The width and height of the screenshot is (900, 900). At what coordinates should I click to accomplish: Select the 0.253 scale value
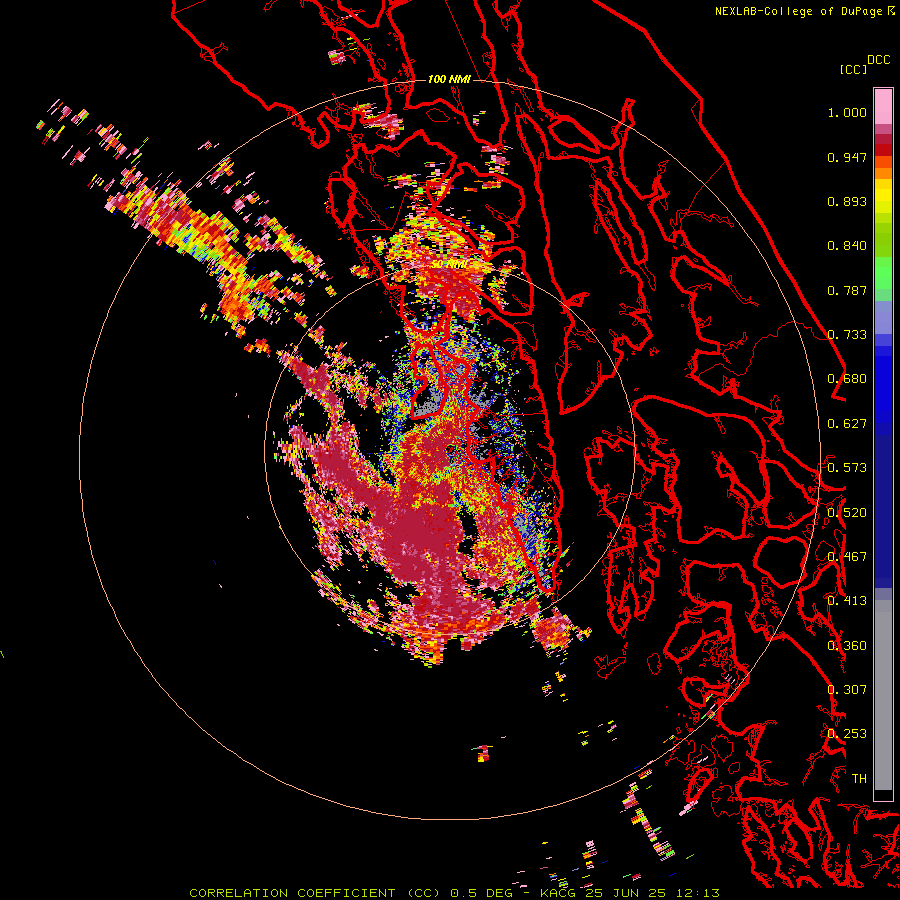(x=847, y=734)
